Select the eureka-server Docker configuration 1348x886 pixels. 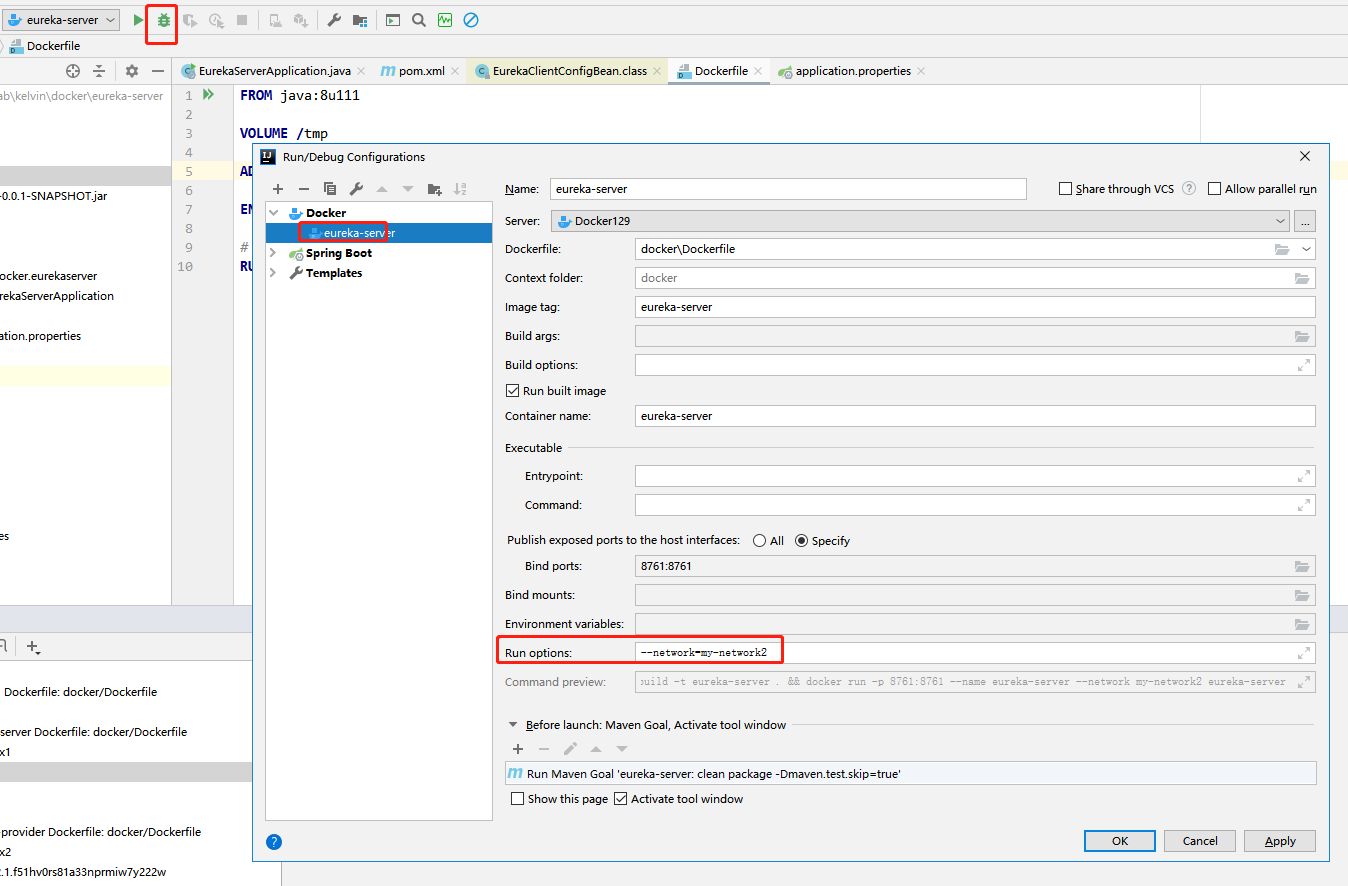(379, 233)
